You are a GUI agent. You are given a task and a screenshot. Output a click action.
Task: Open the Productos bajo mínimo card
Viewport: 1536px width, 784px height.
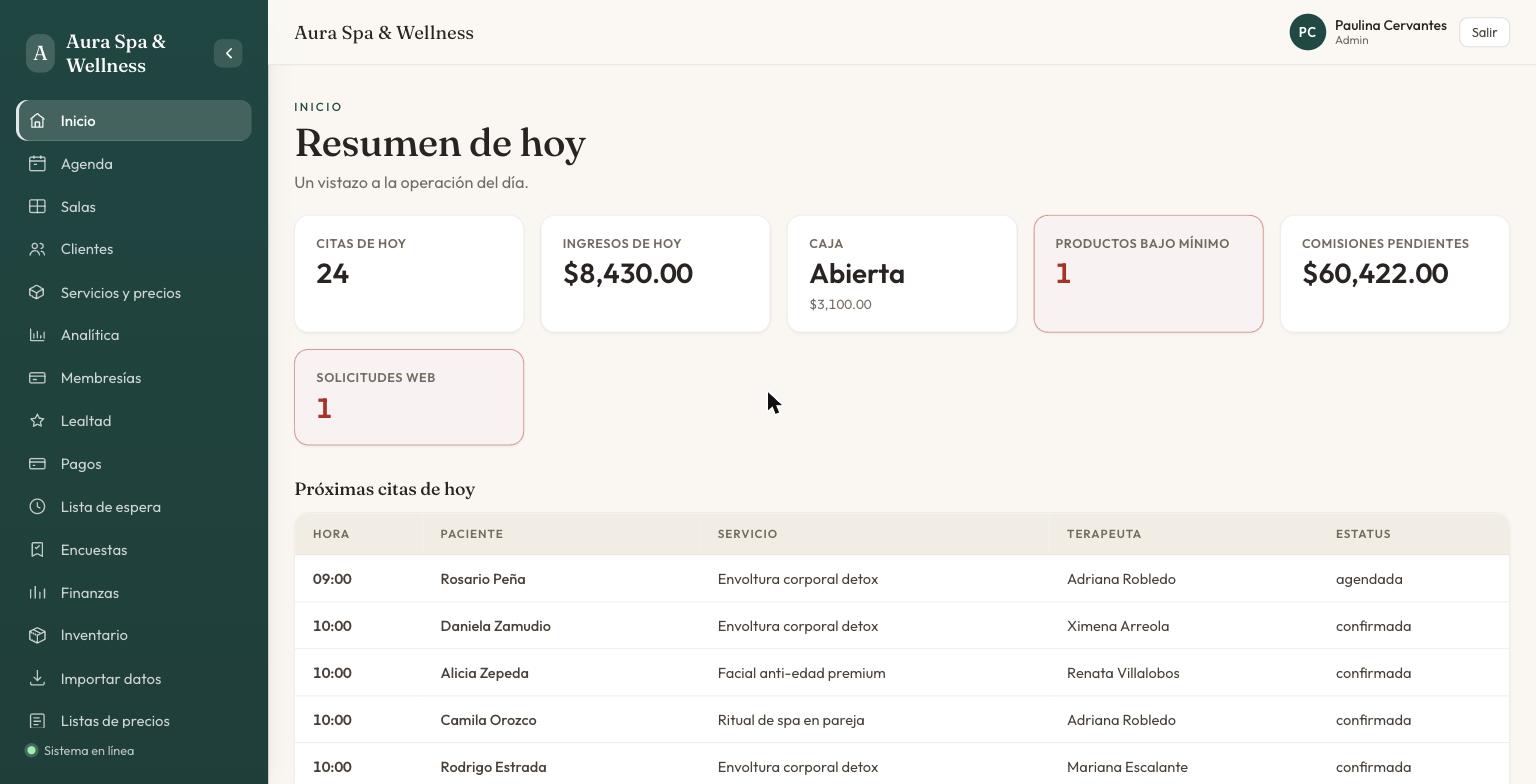[1148, 274]
